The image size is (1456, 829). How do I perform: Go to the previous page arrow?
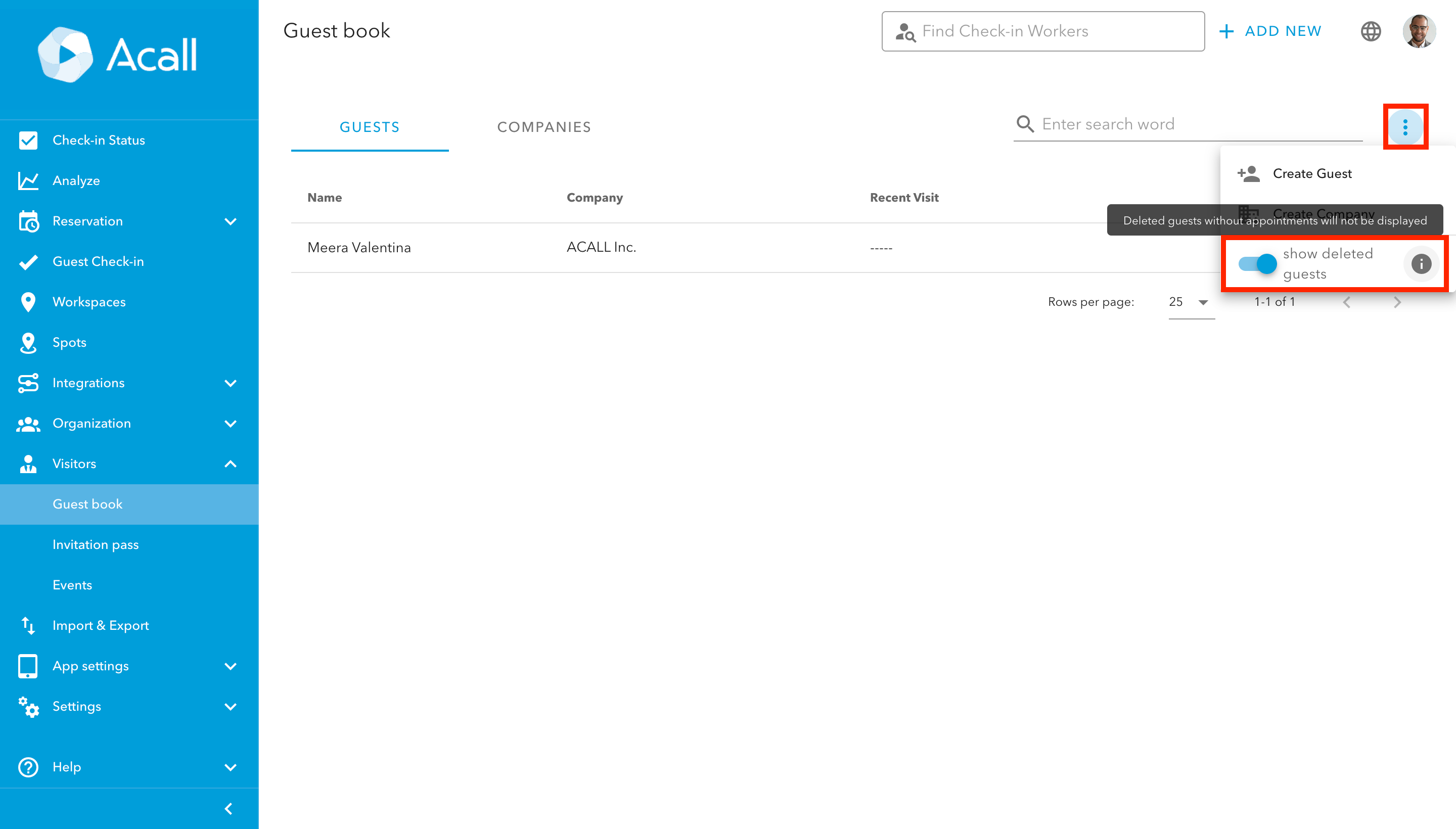[1347, 302]
